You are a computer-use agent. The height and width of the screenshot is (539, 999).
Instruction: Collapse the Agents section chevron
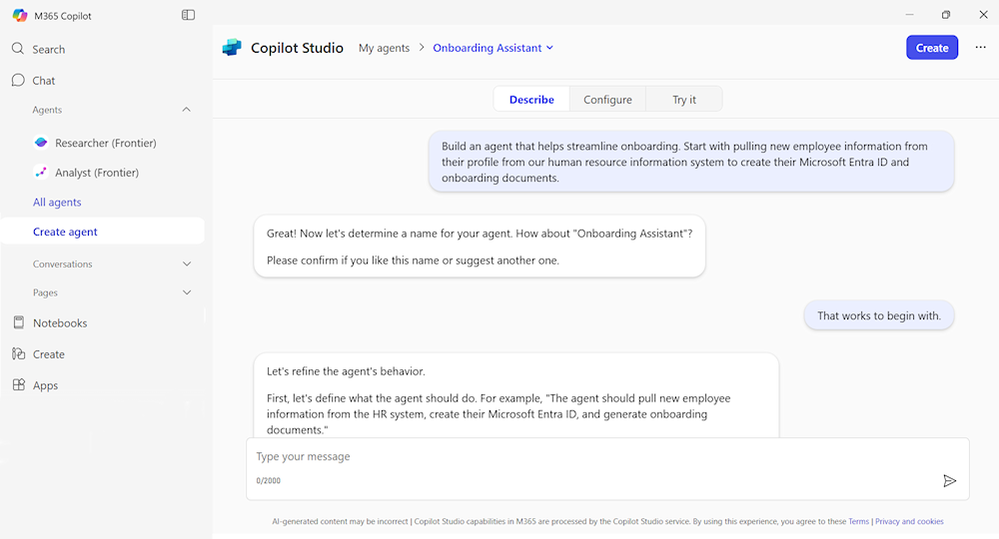tap(186, 110)
